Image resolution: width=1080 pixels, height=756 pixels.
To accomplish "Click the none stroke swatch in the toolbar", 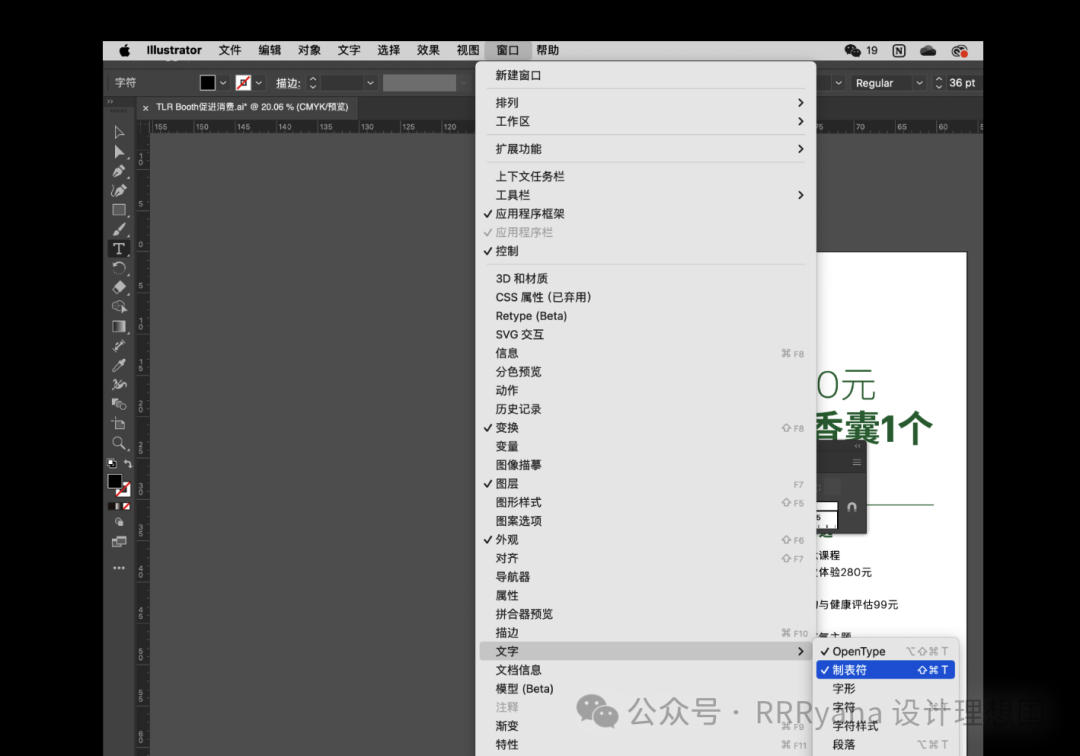I will (x=124, y=490).
